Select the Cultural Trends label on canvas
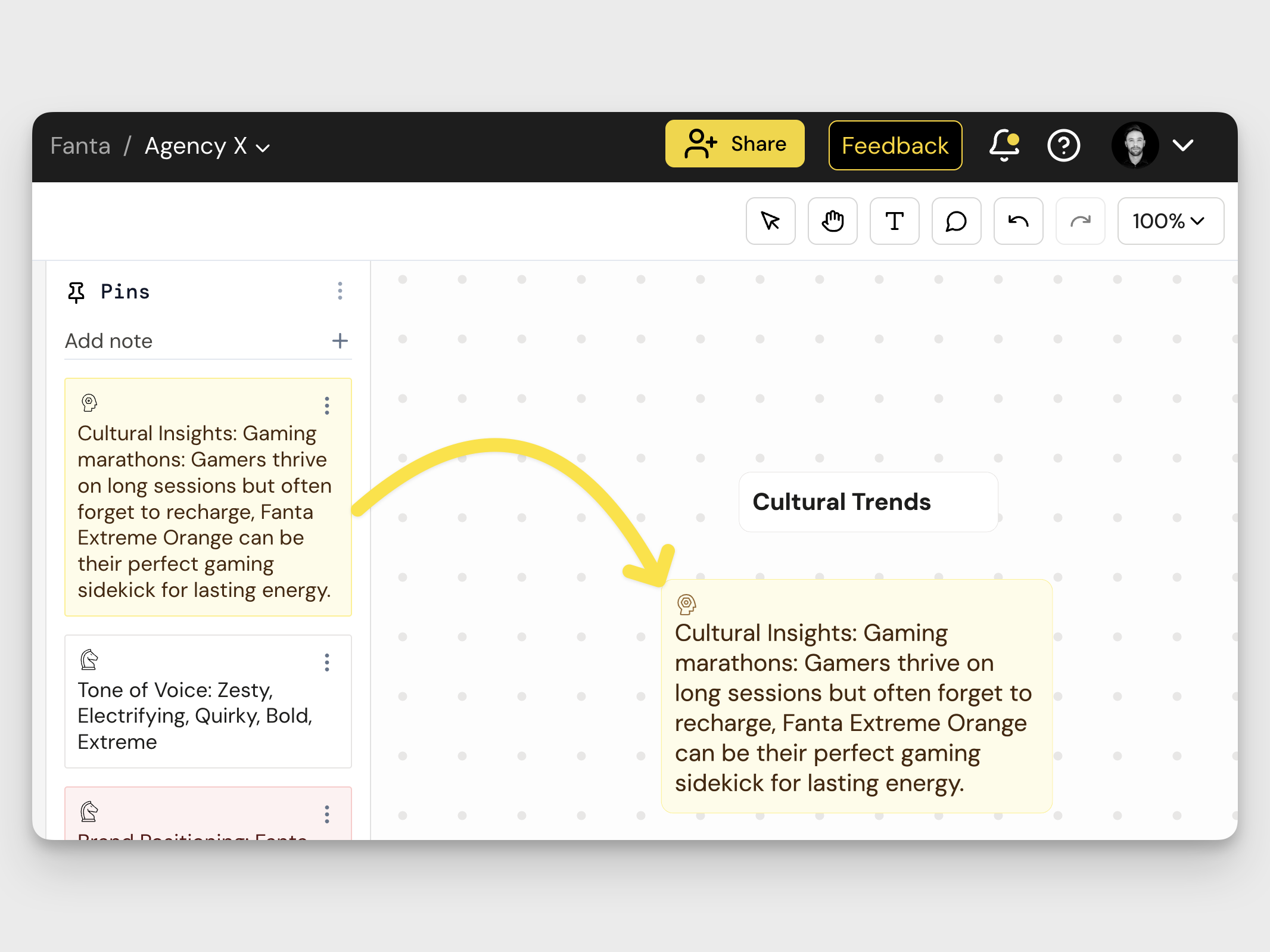1270x952 pixels. 841,502
